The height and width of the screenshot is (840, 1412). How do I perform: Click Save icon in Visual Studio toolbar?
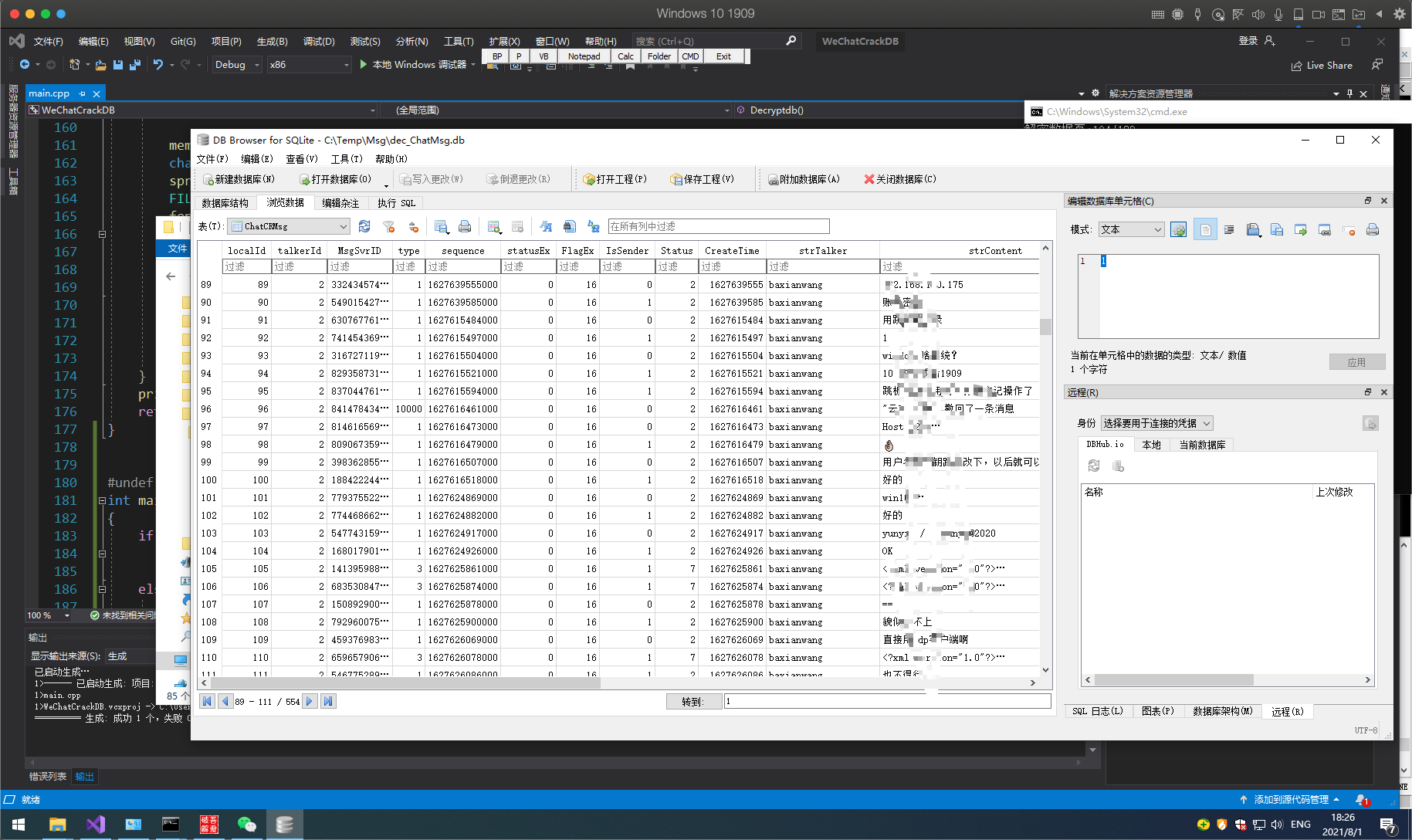click(x=118, y=65)
